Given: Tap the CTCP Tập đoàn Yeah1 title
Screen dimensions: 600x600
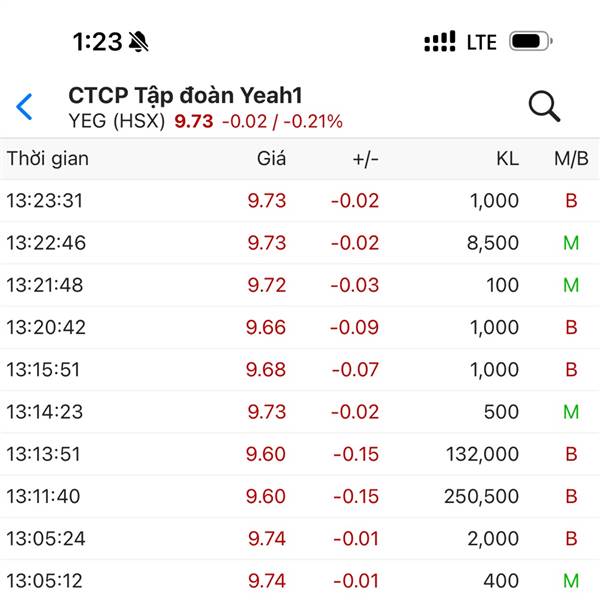Looking at the screenshot, I should tap(186, 95).
